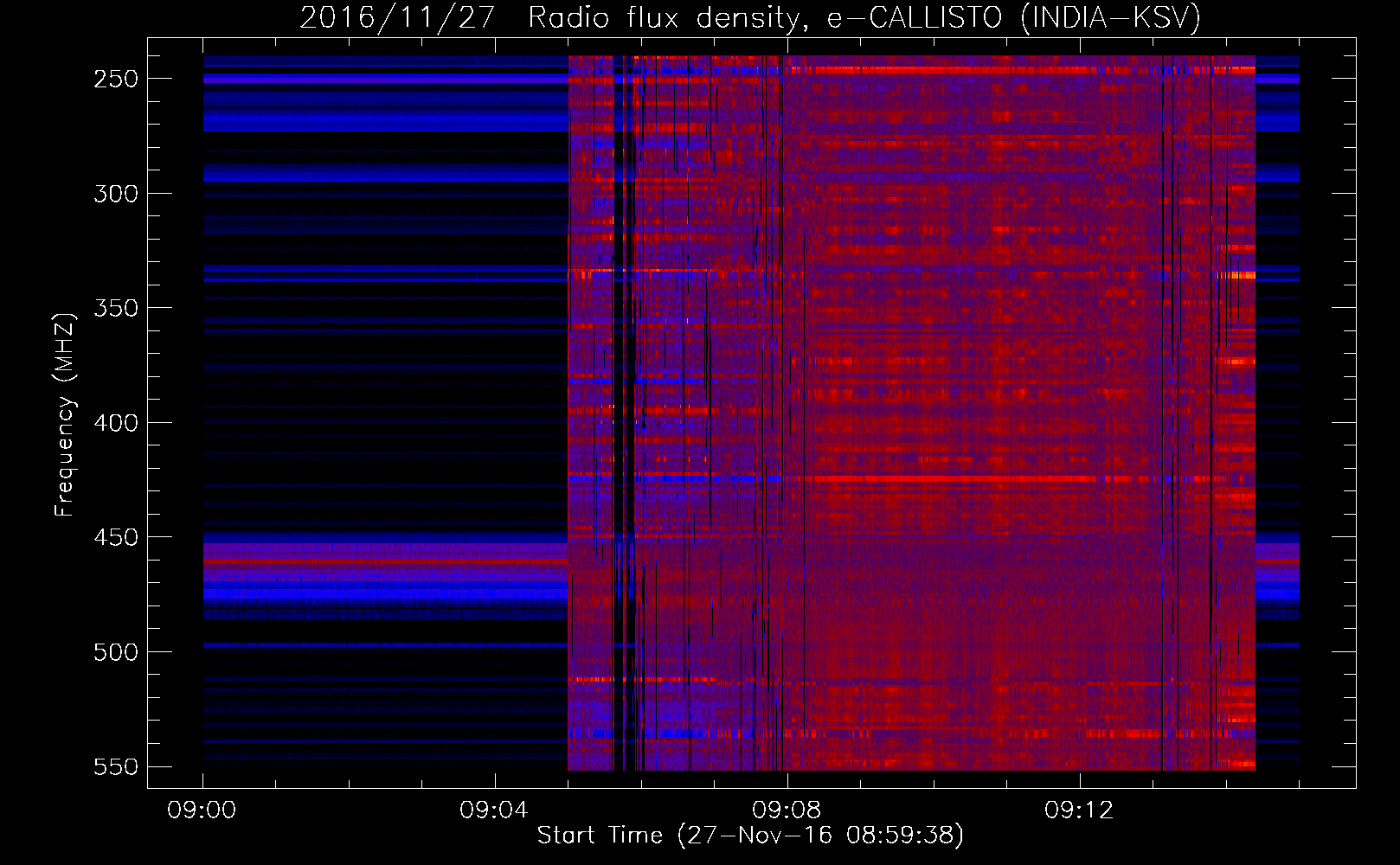Click the 300 frequency tick label
1400x865 pixels.
[116, 194]
